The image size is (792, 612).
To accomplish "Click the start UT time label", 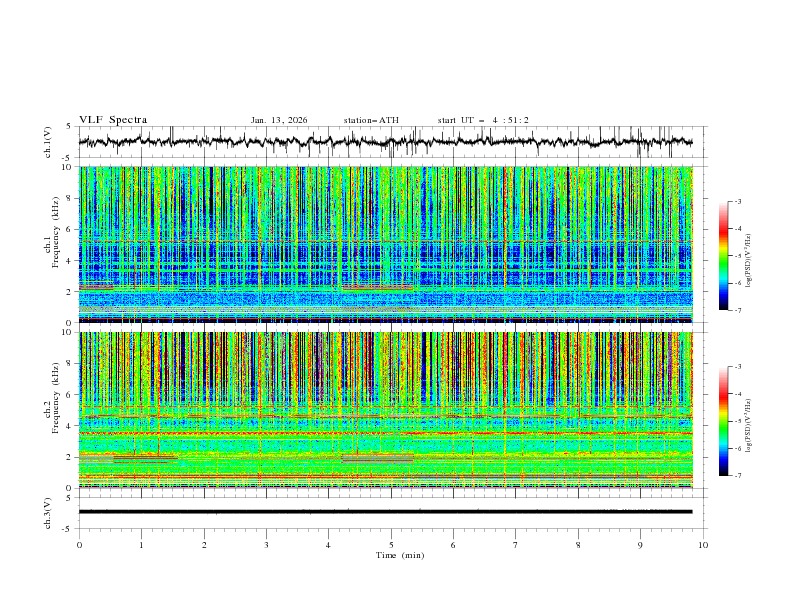I will pos(483,120).
